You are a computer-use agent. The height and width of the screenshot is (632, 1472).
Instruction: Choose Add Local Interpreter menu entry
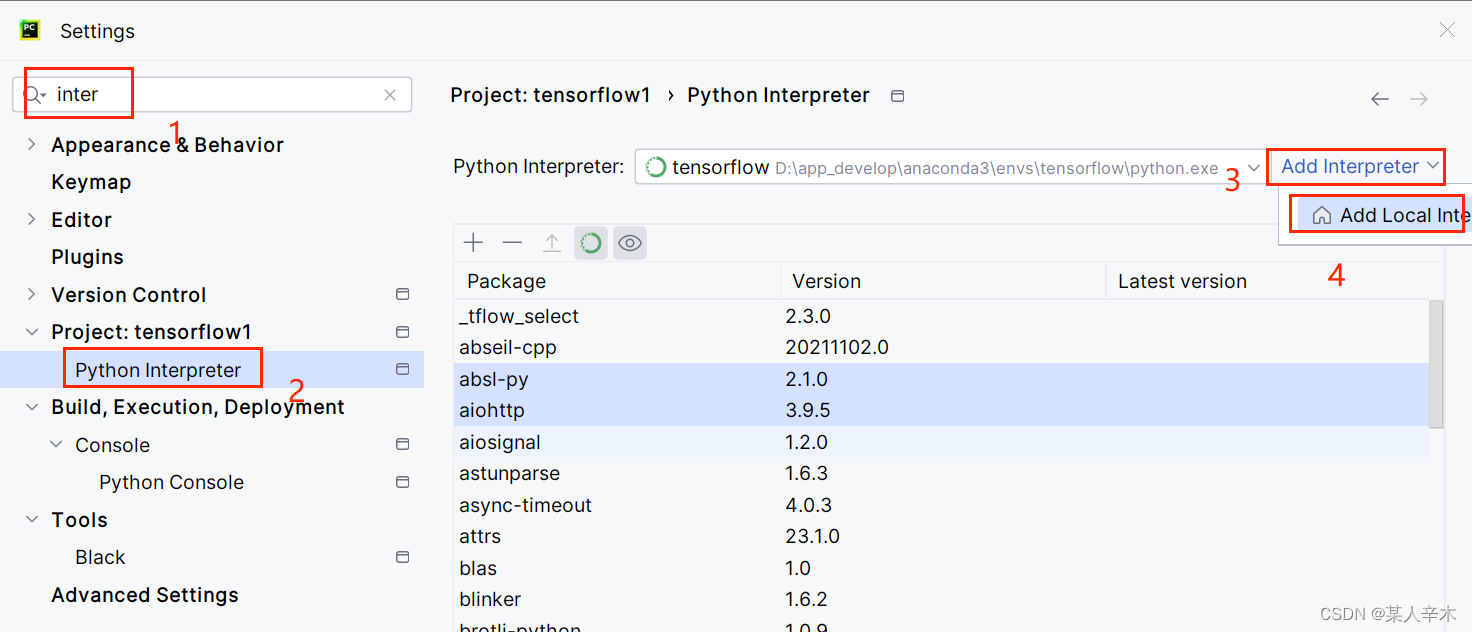pos(1390,215)
